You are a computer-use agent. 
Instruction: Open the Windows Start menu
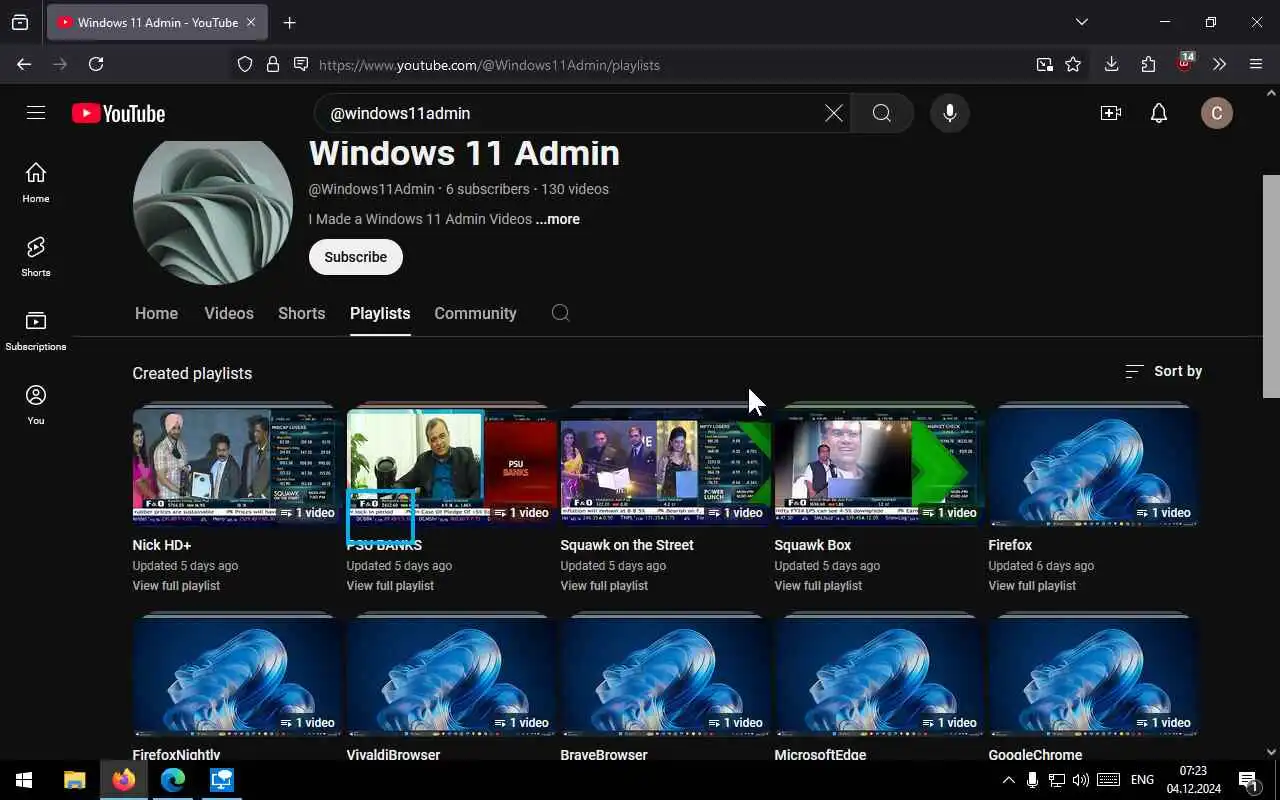(24, 780)
